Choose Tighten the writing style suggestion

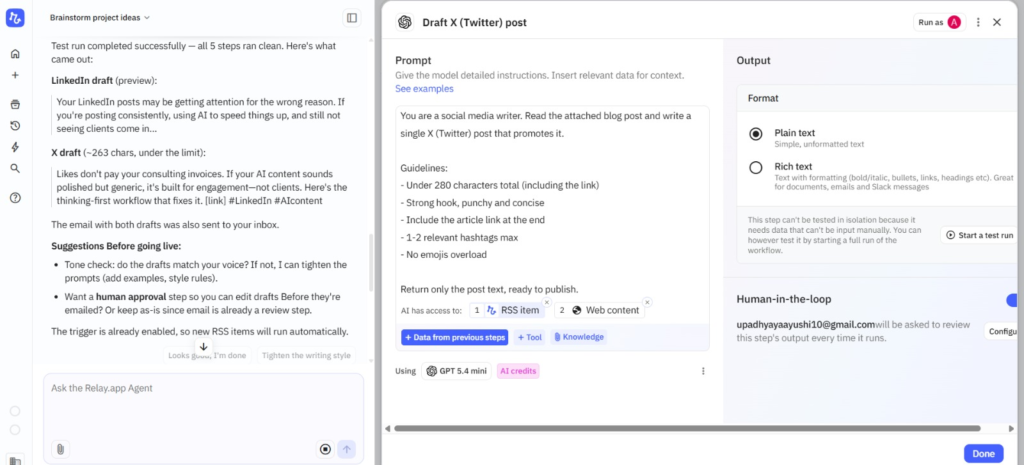307,356
